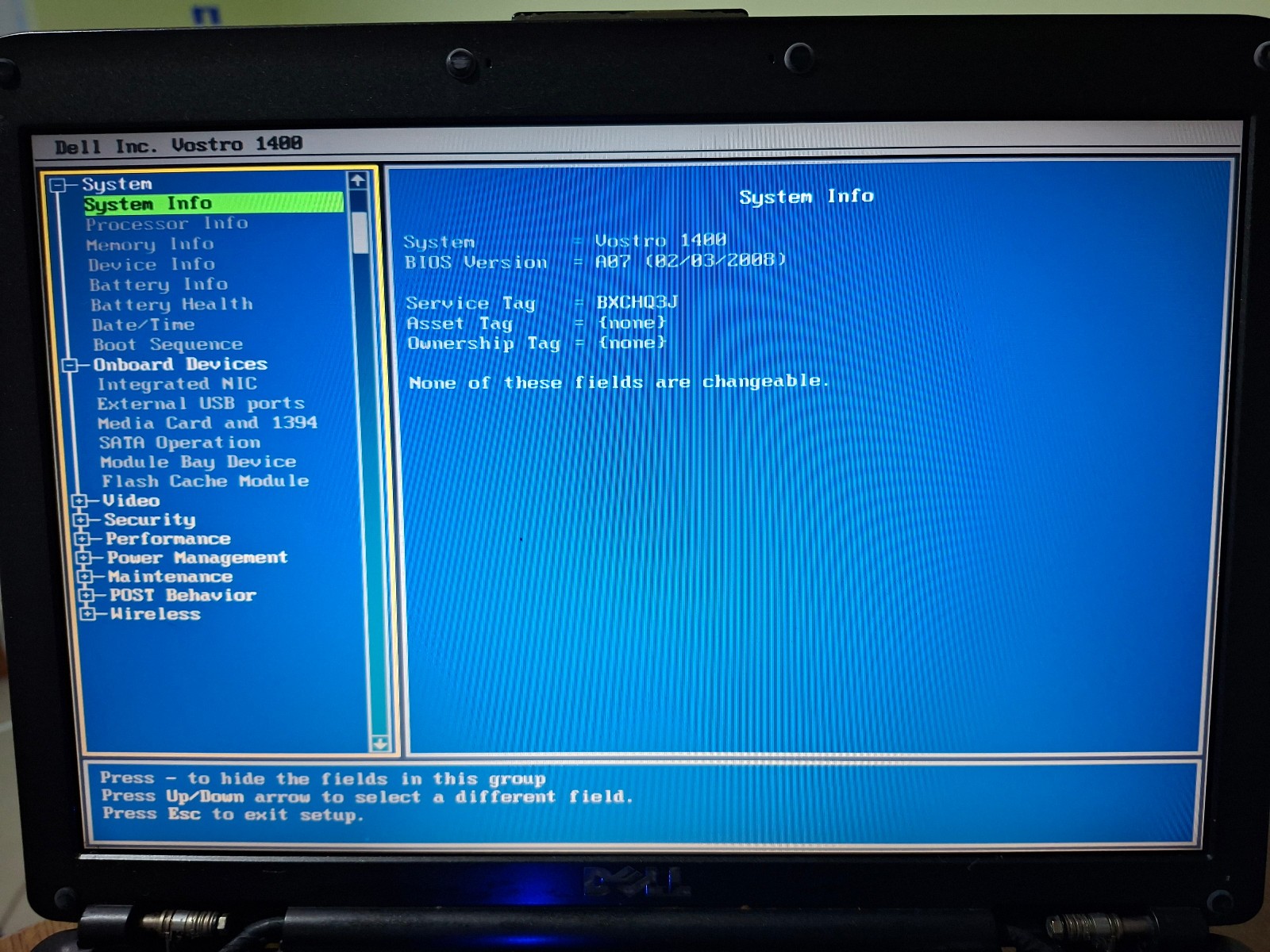This screenshot has width=1270, height=952.
Task: Open Processor Info page
Action: pyautogui.click(x=167, y=225)
